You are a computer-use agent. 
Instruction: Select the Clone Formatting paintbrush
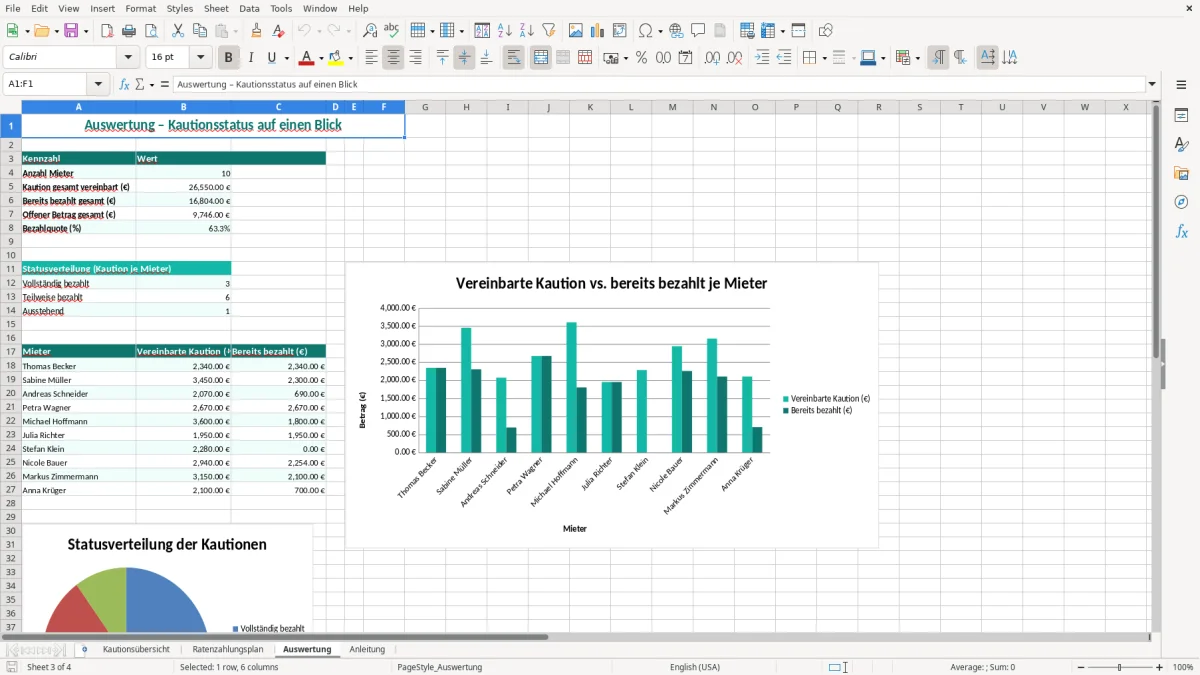[256, 31]
